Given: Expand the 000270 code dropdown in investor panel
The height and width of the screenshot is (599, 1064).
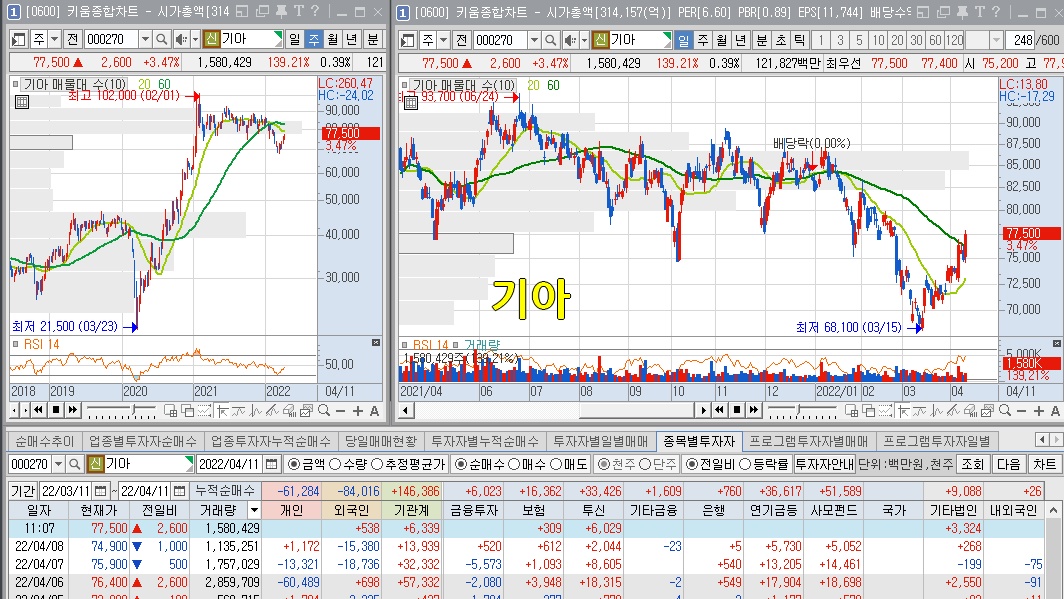Looking at the screenshot, I should click(58, 464).
